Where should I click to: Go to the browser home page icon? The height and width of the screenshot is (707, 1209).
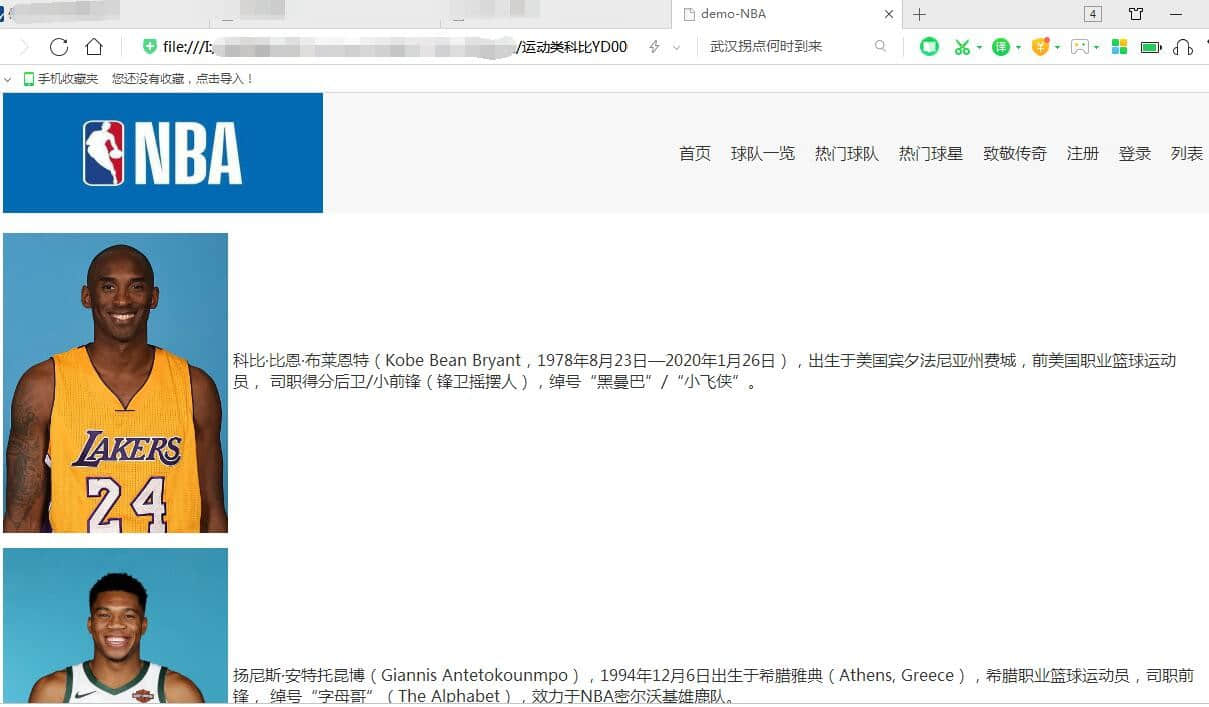click(x=94, y=47)
